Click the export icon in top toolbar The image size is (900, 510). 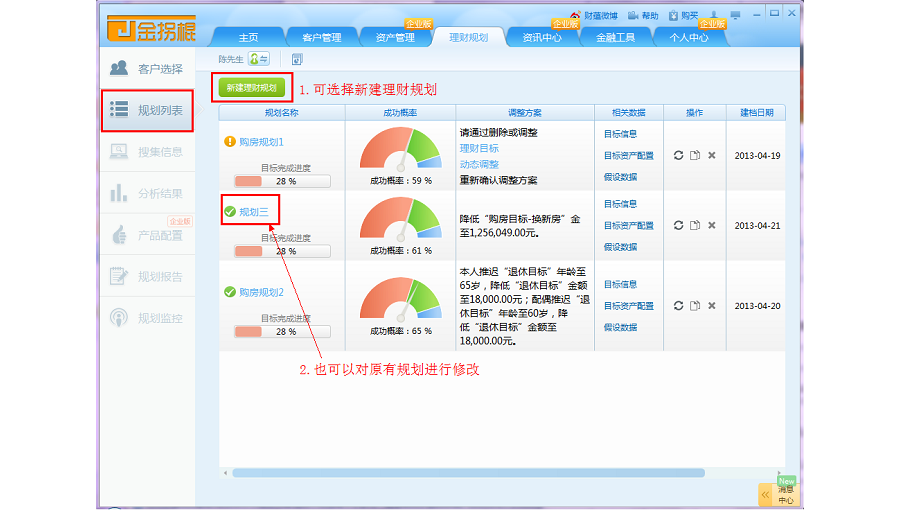pos(297,60)
